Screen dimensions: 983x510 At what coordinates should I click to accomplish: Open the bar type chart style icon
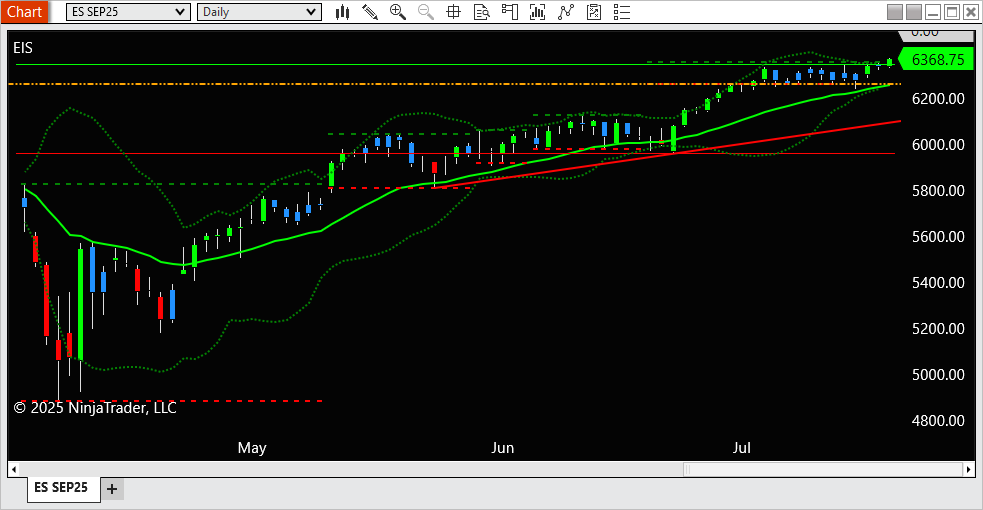[342, 12]
